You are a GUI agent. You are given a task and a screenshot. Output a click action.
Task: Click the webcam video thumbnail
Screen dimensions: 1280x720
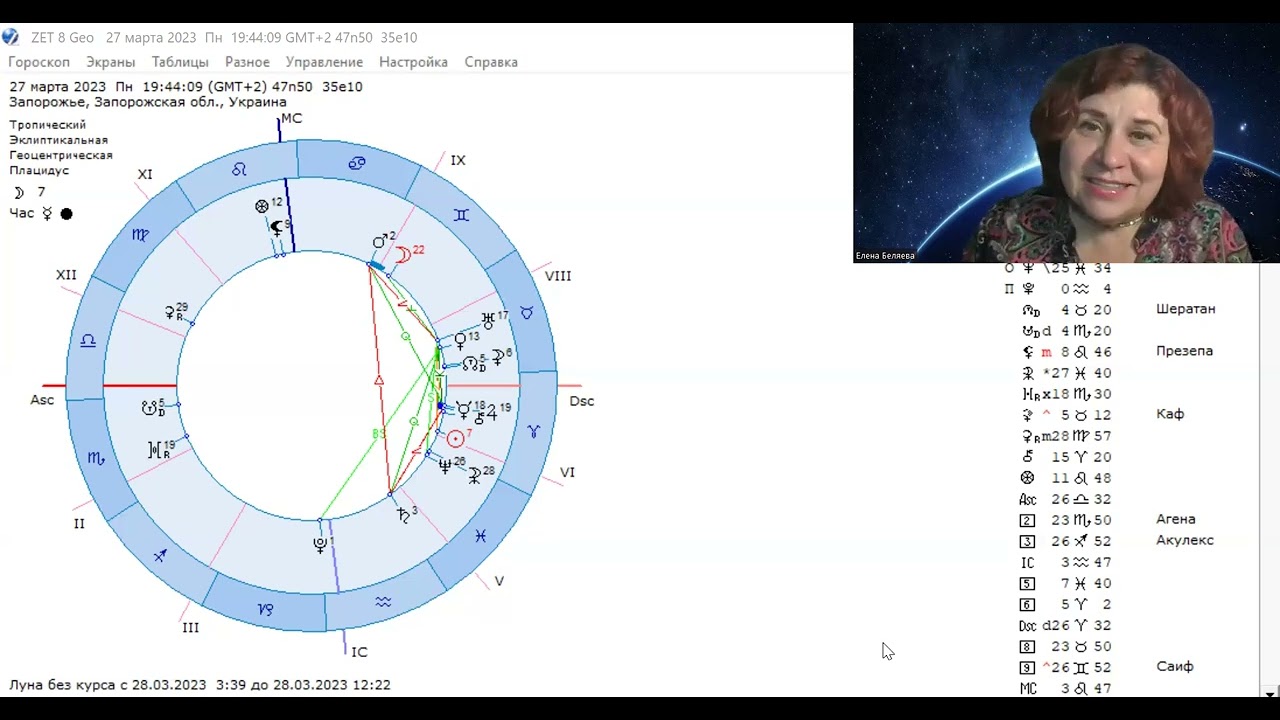[1066, 143]
